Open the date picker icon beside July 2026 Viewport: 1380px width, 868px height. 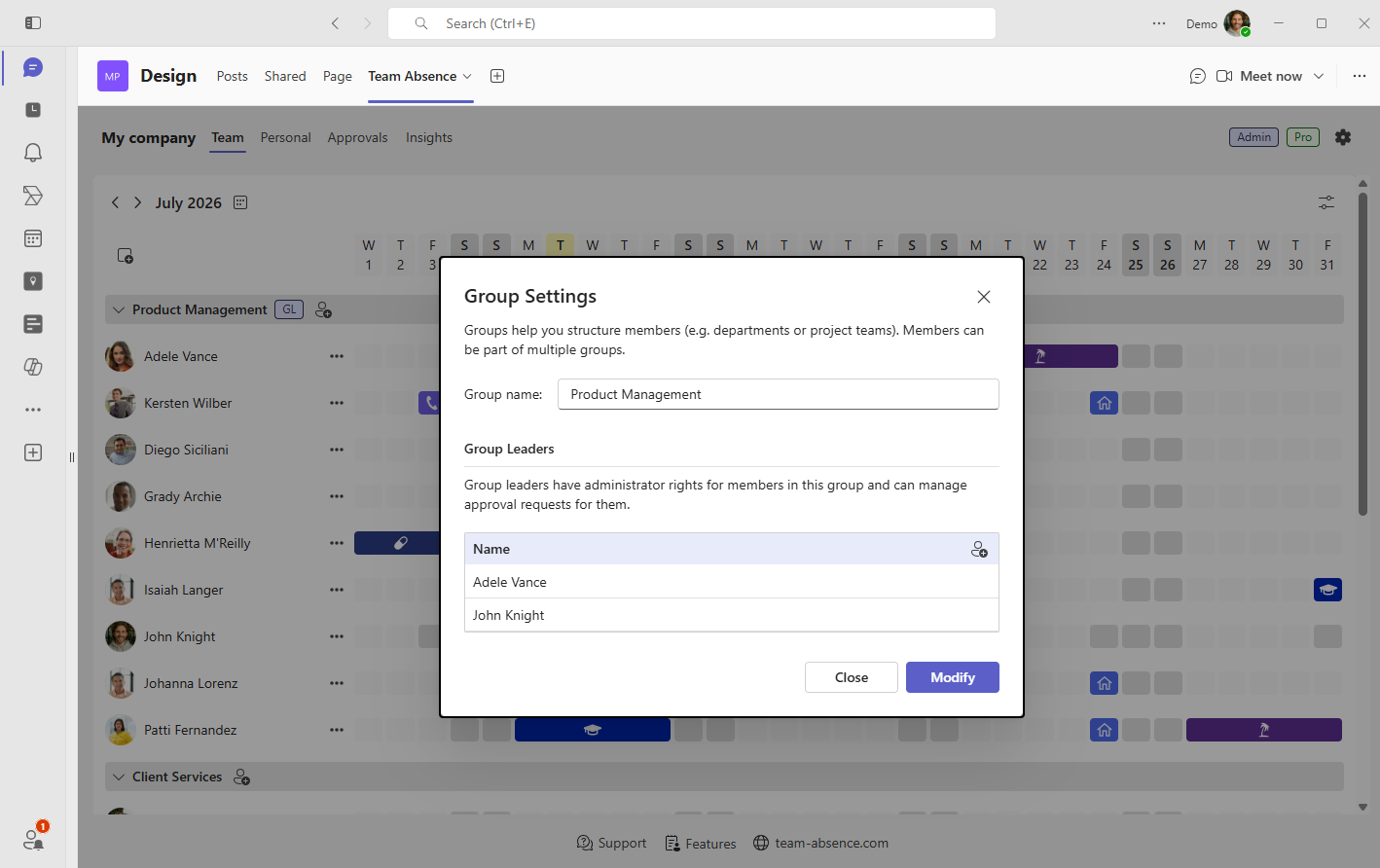point(240,202)
